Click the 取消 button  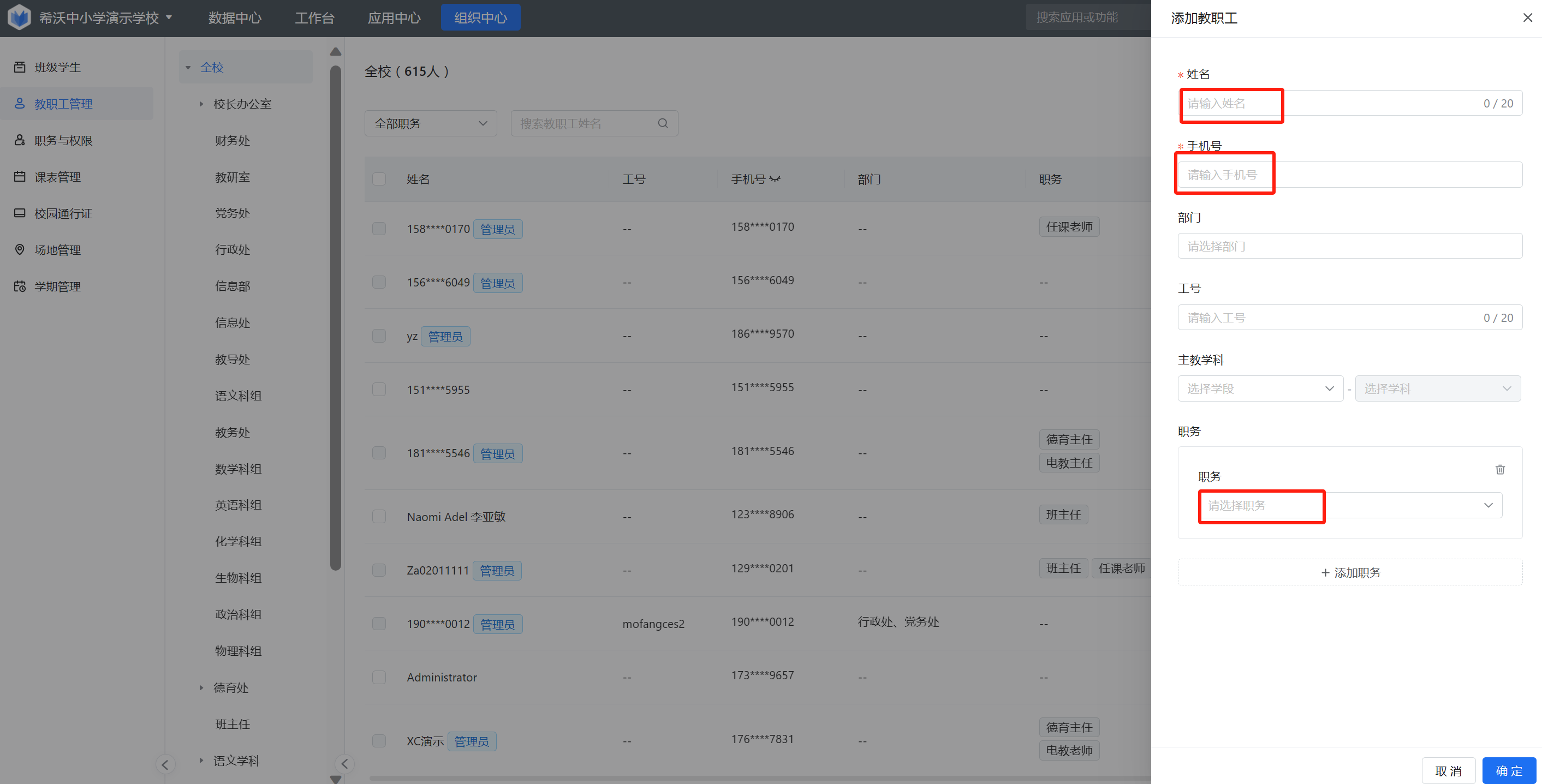tap(1448, 770)
